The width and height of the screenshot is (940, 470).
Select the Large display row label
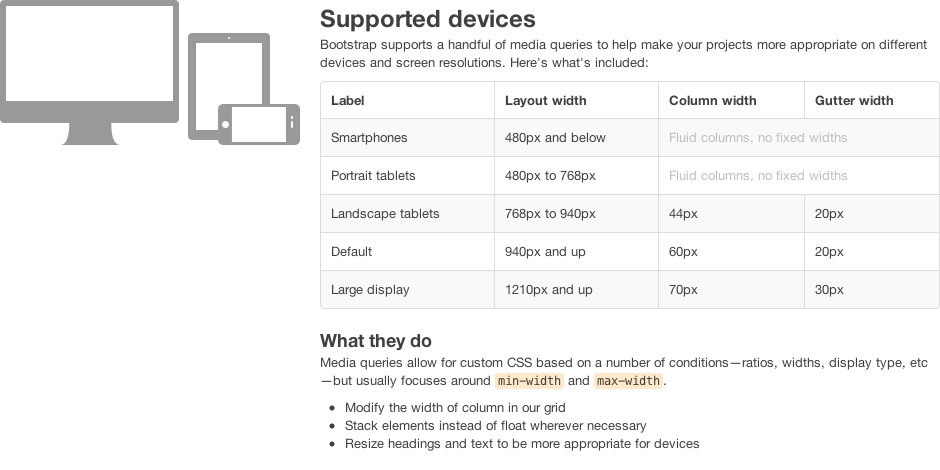[370, 290]
